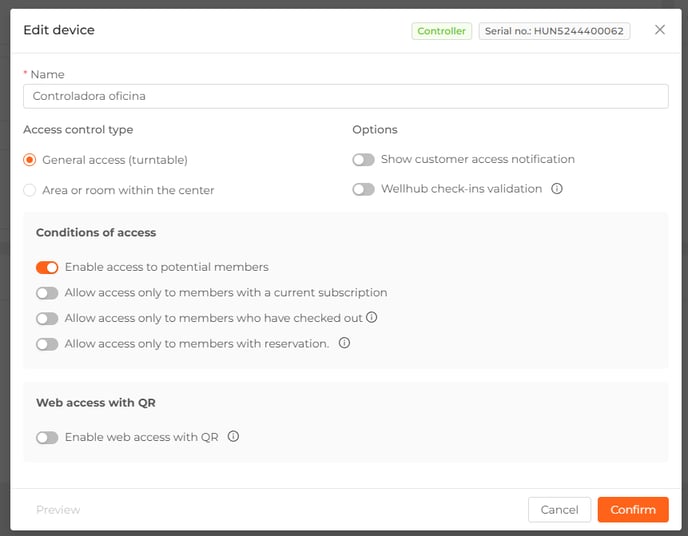Close the Edit device dialog
The width and height of the screenshot is (688, 536).
tap(659, 30)
